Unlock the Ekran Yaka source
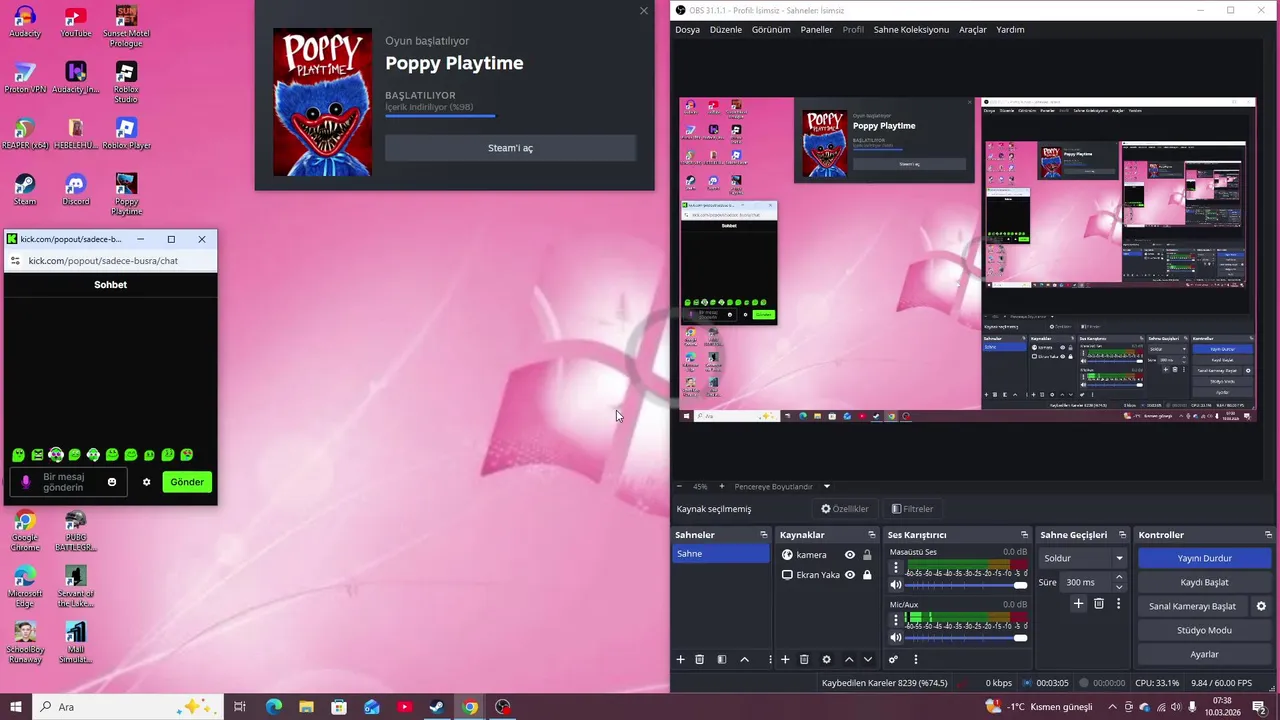 click(x=867, y=575)
